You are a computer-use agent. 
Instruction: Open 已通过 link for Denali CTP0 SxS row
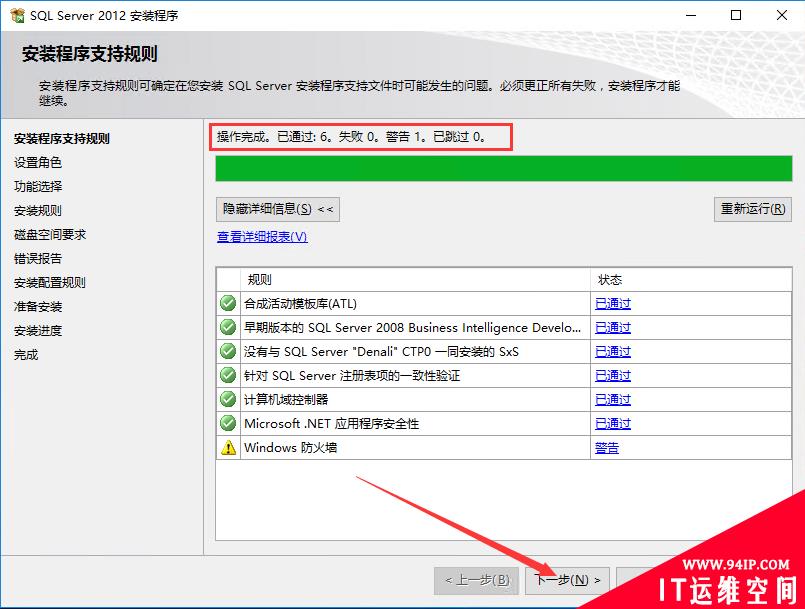pyautogui.click(x=612, y=351)
